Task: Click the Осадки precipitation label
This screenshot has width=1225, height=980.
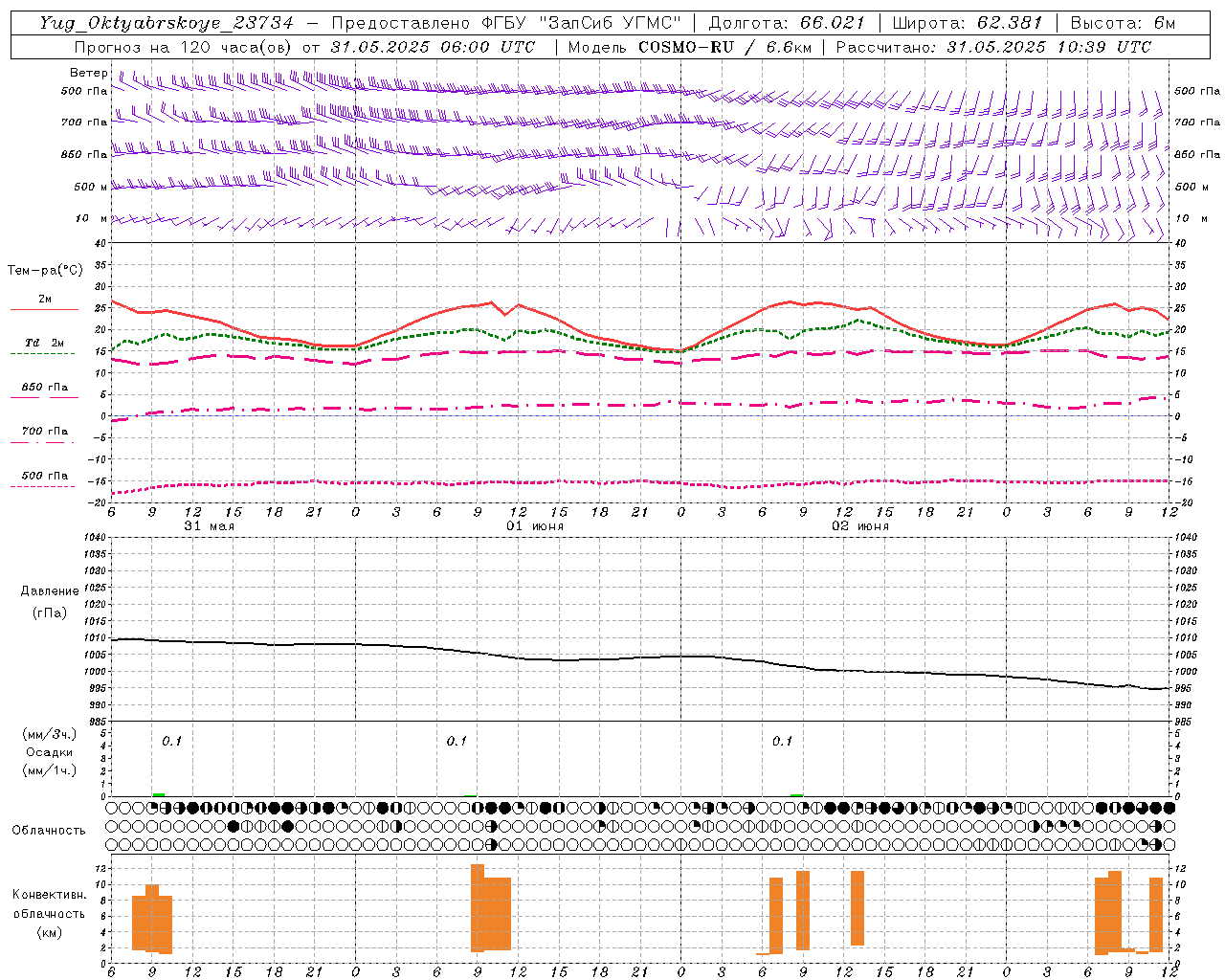Action: [x=50, y=752]
